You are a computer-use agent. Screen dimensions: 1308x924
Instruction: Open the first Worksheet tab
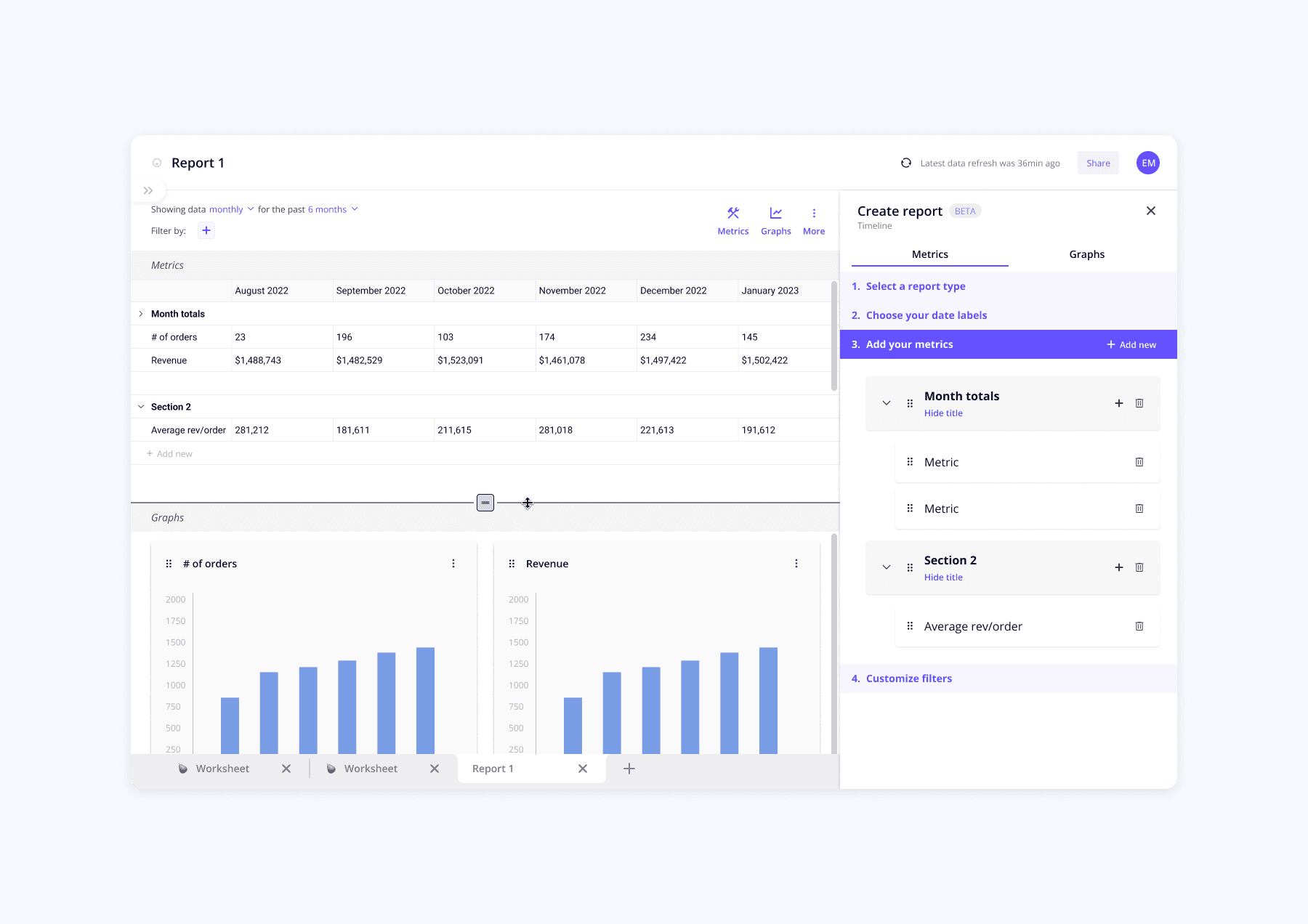pyautogui.click(x=222, y=769)
